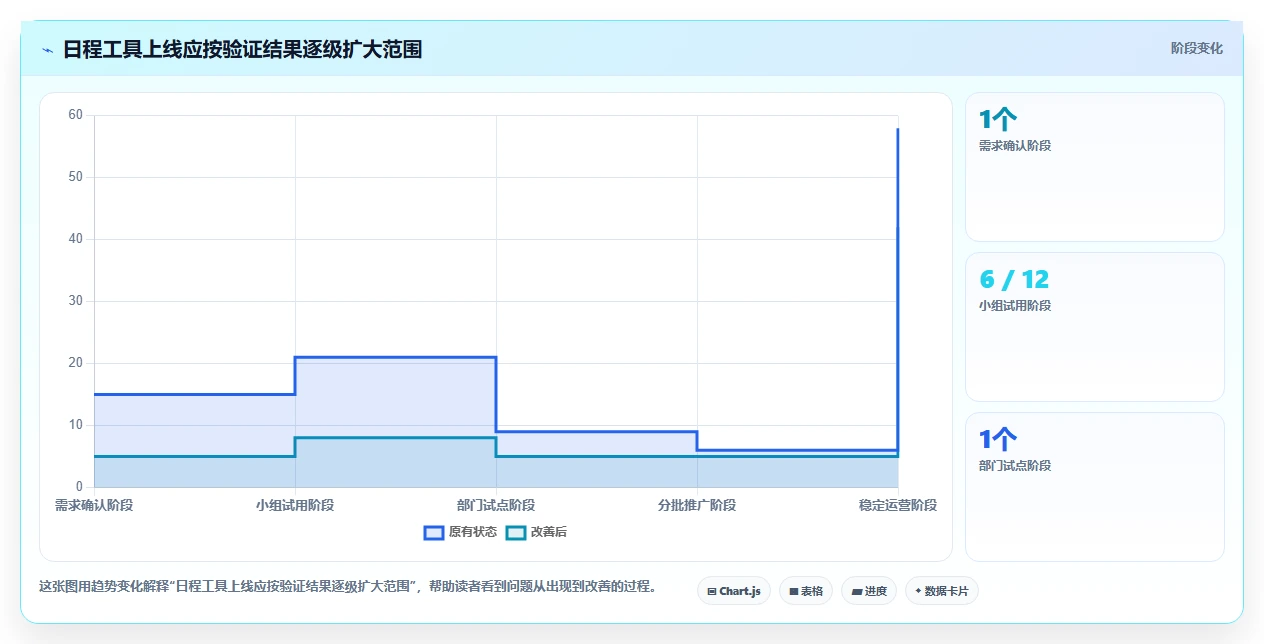Click the 阶段变化 label in header
Viewport: 1264px width, 644px height.
1197,48
